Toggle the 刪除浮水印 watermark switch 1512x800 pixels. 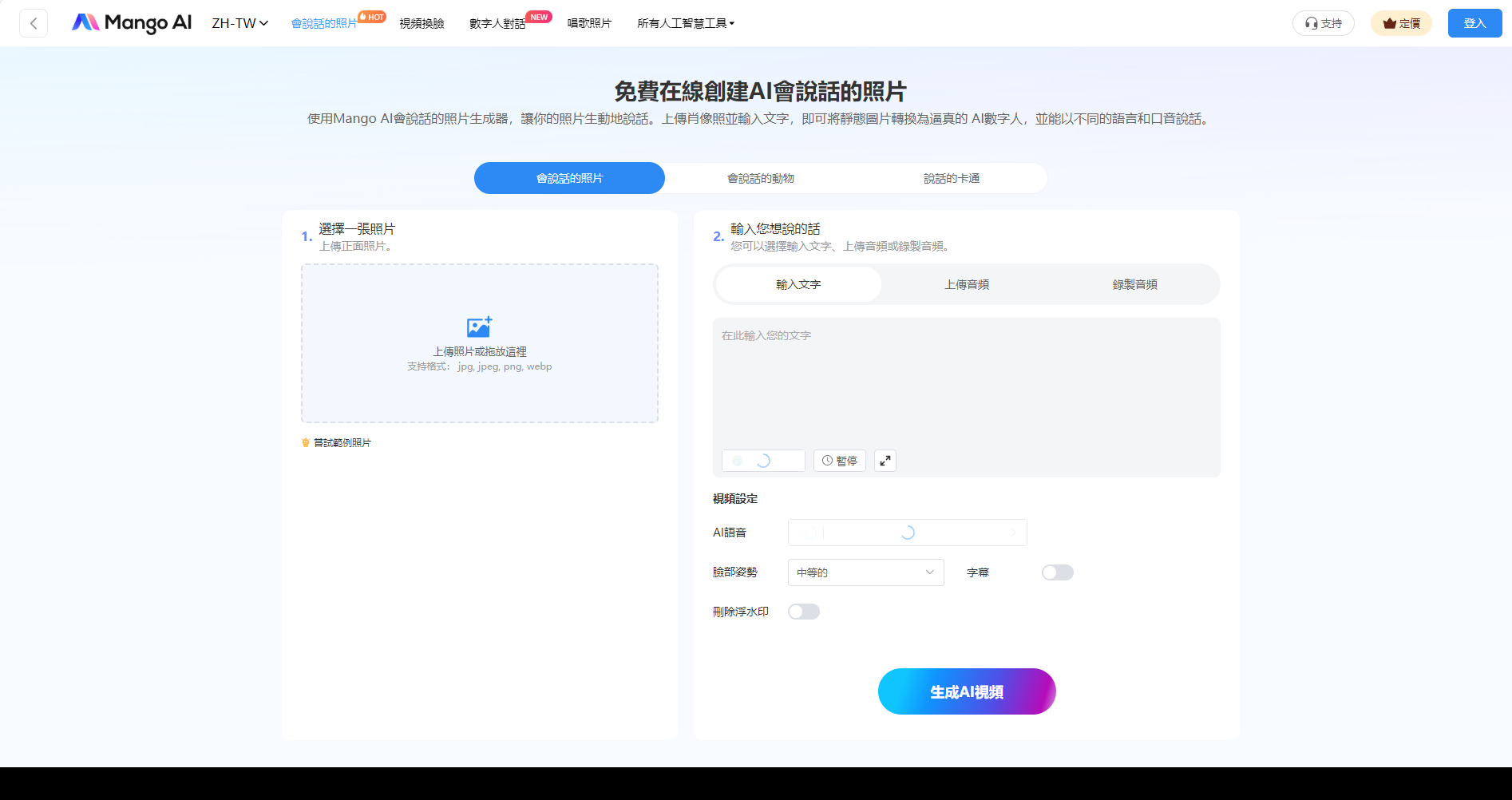point(803,612)
